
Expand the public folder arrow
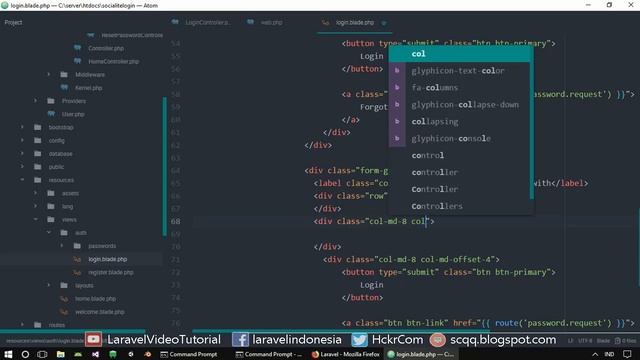pos(22,167)
